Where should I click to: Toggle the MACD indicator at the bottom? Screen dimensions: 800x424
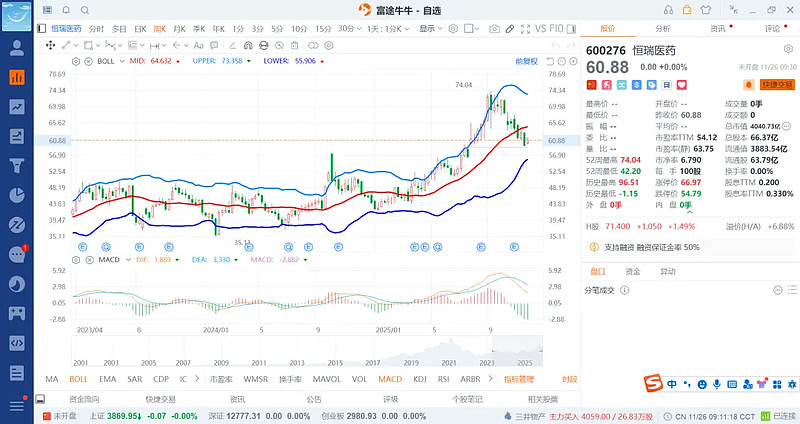[390, 379]
